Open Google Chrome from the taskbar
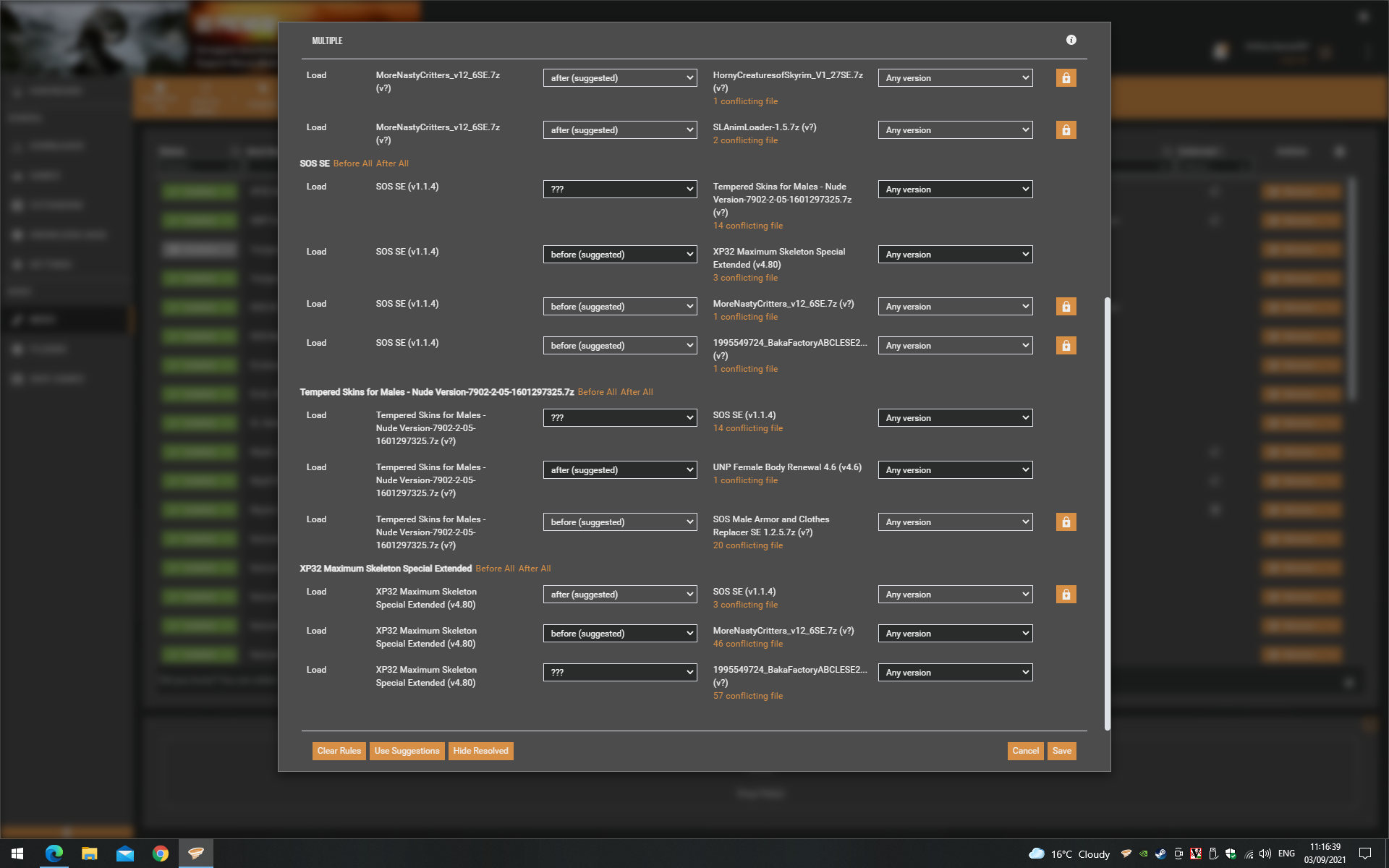This screenshot has height=868, width=1389. tap(160, 854)
